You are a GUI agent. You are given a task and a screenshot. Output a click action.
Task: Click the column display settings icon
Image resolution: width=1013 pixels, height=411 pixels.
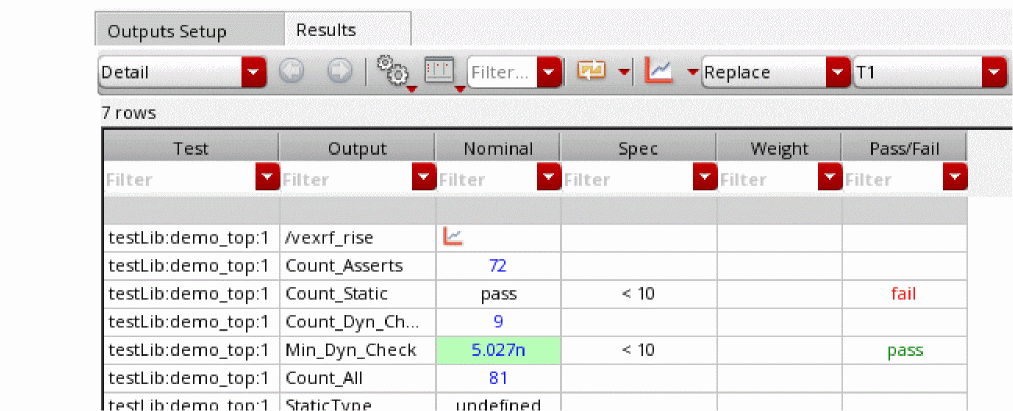[x=443, y=72]
